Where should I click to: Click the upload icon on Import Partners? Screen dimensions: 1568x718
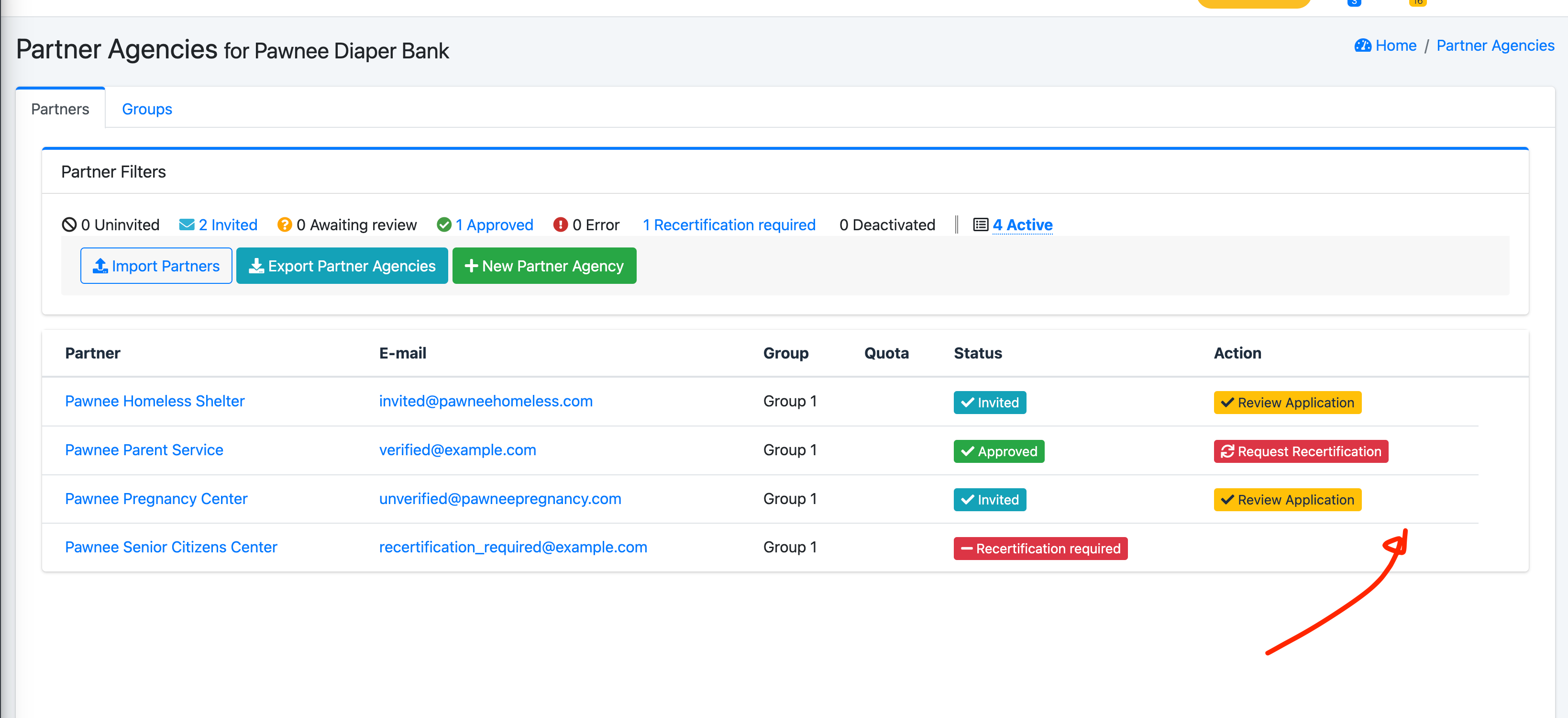tap(100, 266)
